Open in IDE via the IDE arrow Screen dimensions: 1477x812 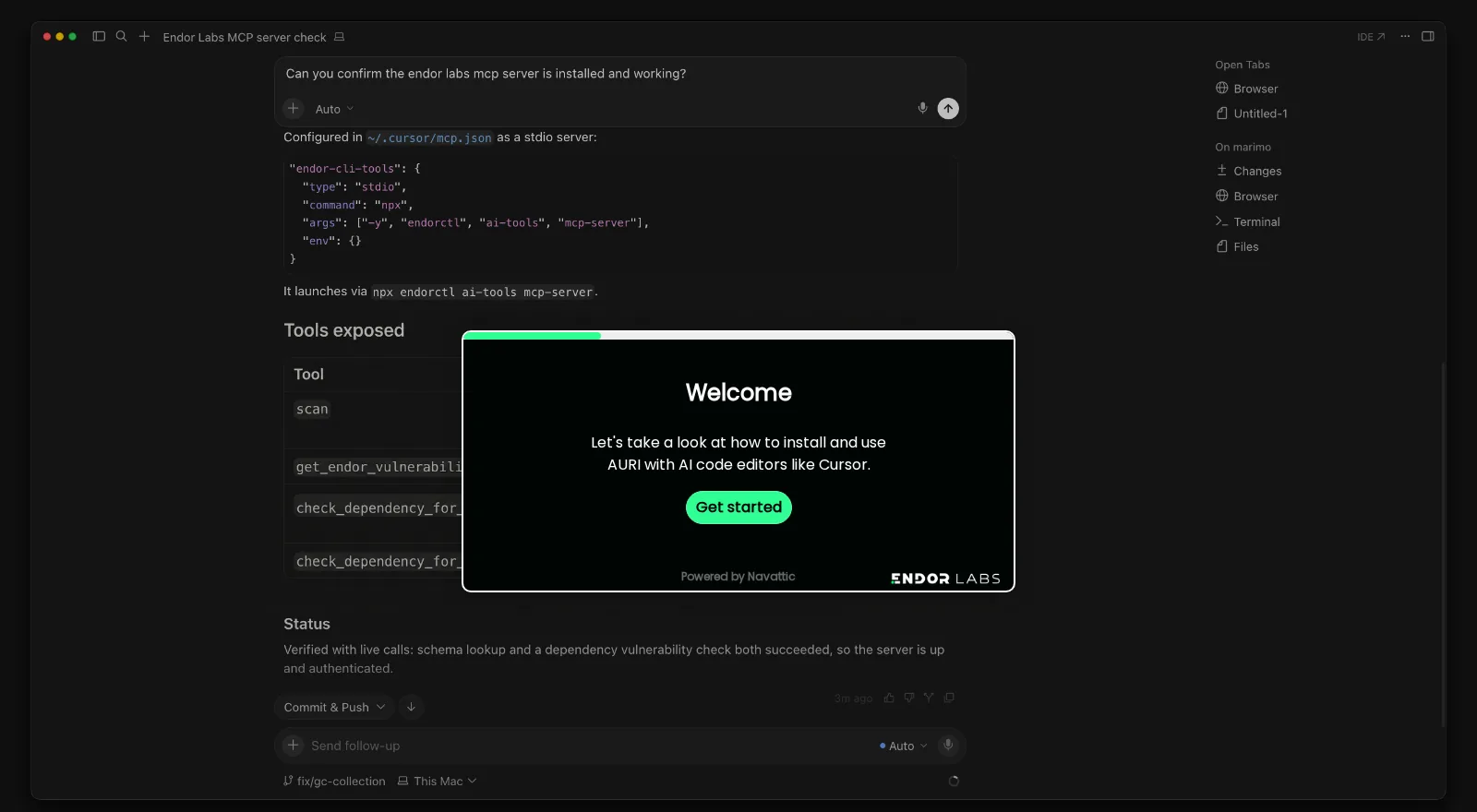point(1371,37)
